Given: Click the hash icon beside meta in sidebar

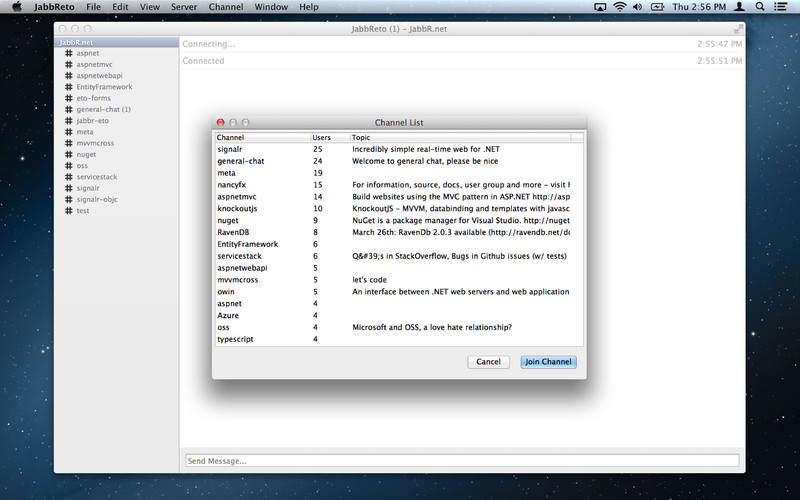Looking at the screenshot, I should (x=68, y=132).
